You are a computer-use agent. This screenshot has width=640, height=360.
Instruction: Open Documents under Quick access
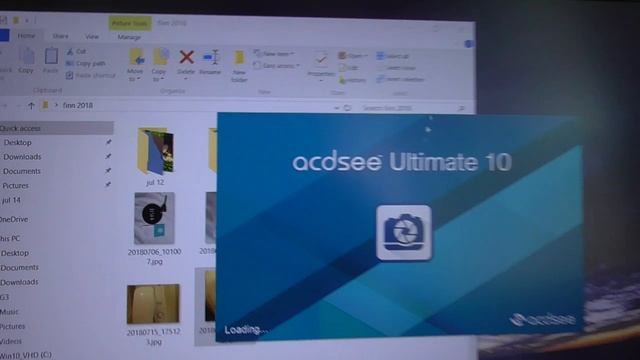pos(22,171)
